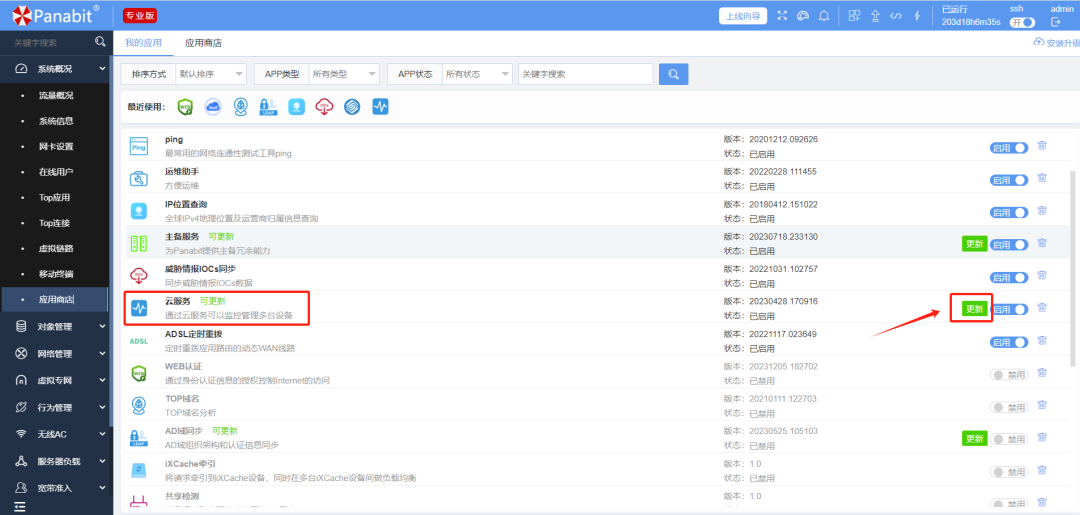This screenshot has width=1080, height=515.
Task: Focus the 关键字搜索 filter input
Action: 585,74
